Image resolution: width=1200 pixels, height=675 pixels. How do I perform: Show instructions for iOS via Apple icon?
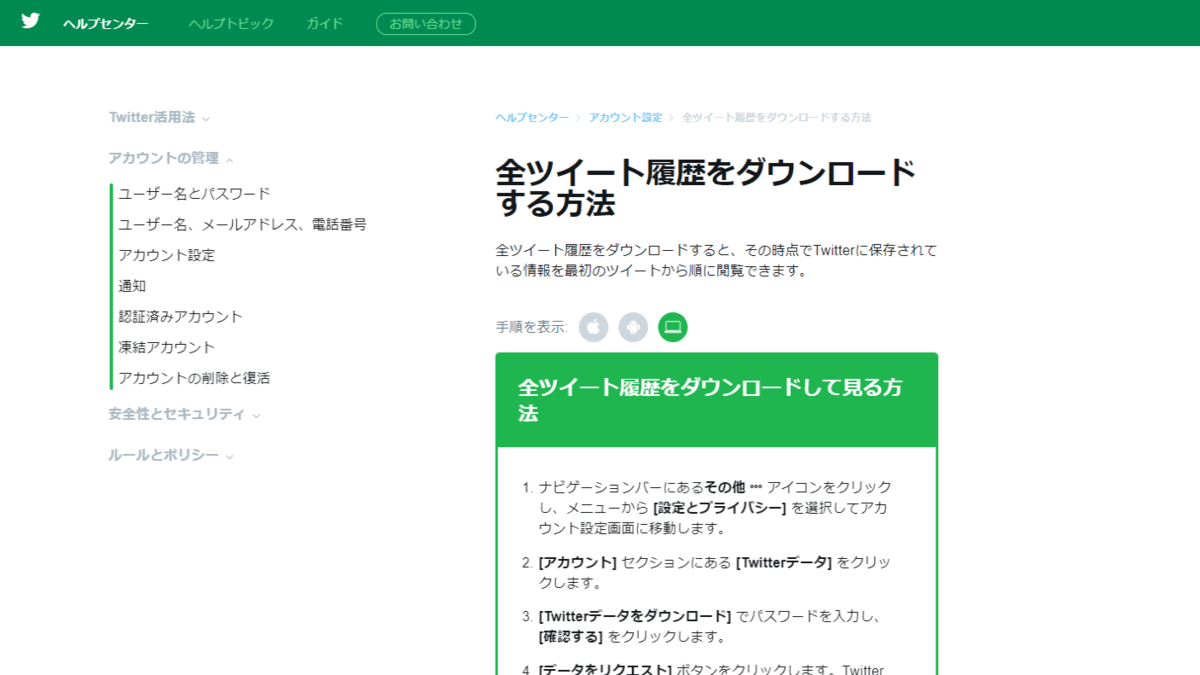coord(594,326)
